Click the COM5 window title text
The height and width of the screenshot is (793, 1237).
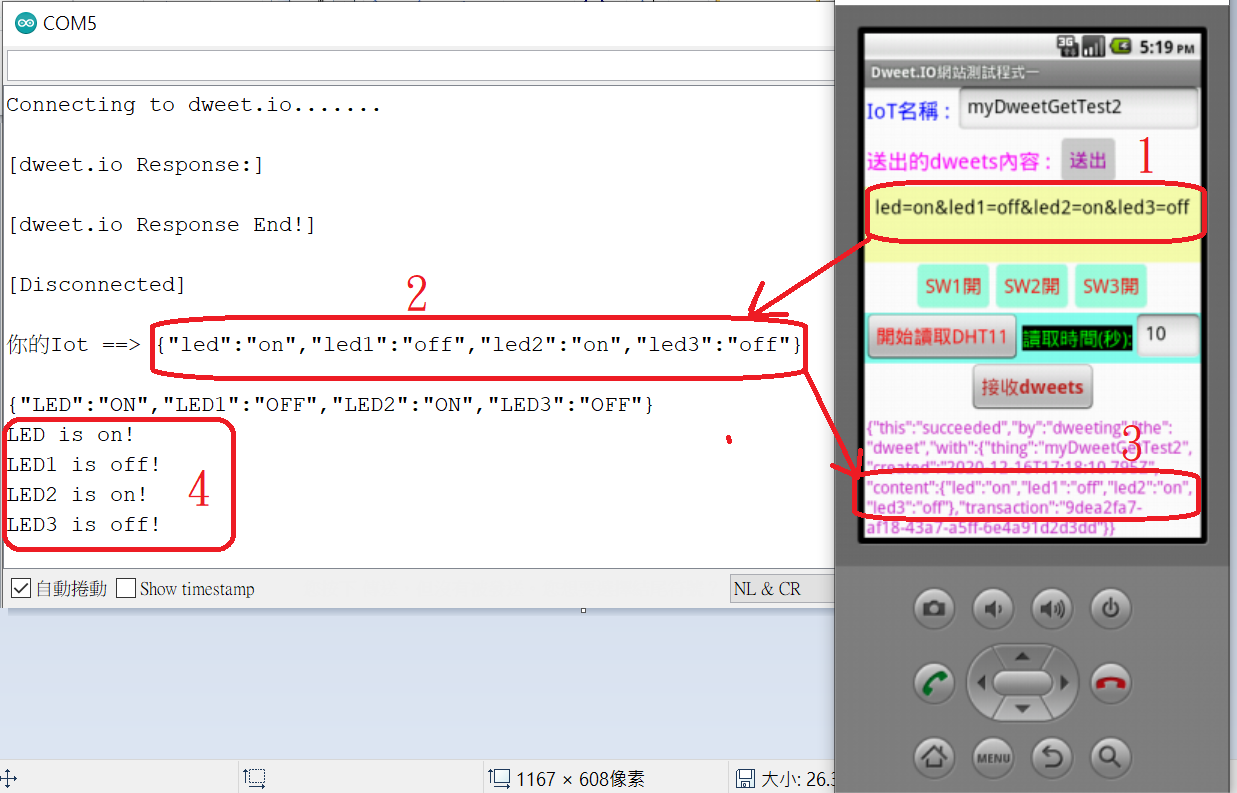70,22
